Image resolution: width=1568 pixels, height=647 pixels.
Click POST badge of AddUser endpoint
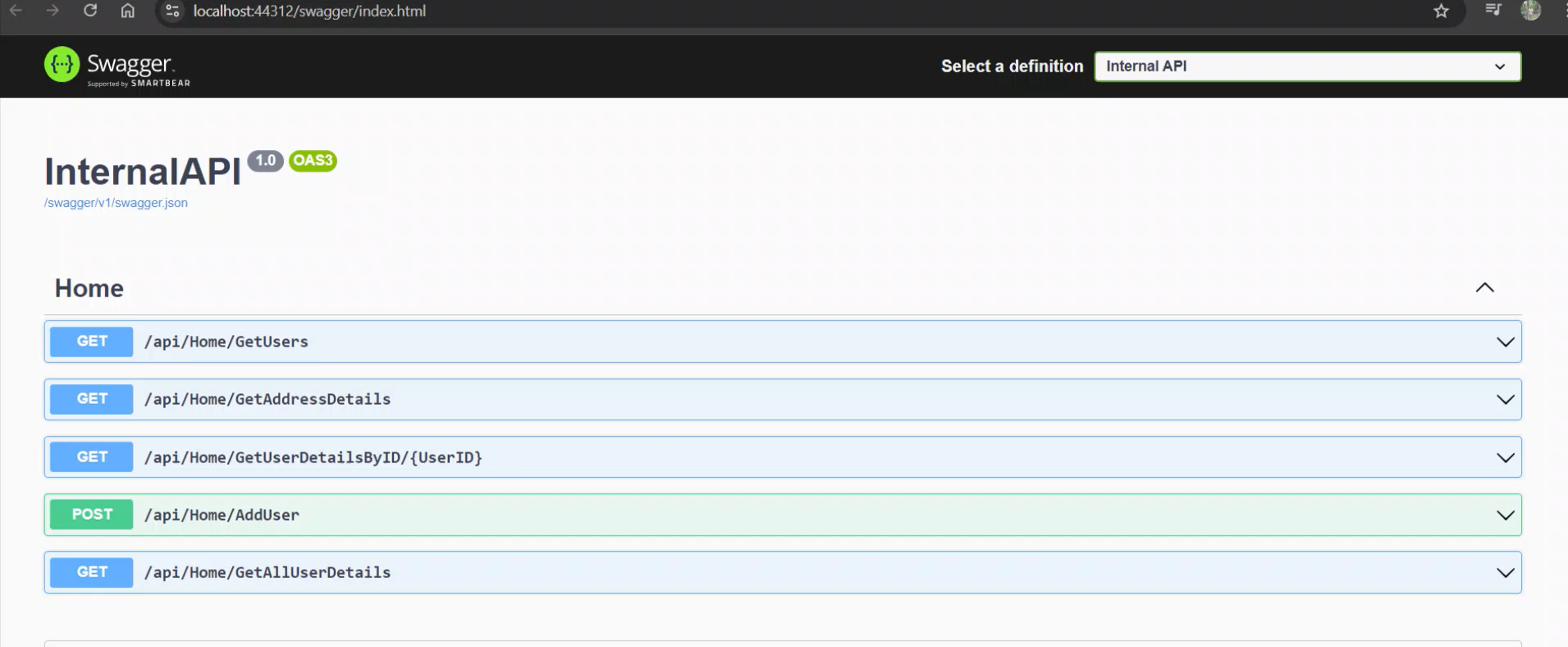coord(91,515)
